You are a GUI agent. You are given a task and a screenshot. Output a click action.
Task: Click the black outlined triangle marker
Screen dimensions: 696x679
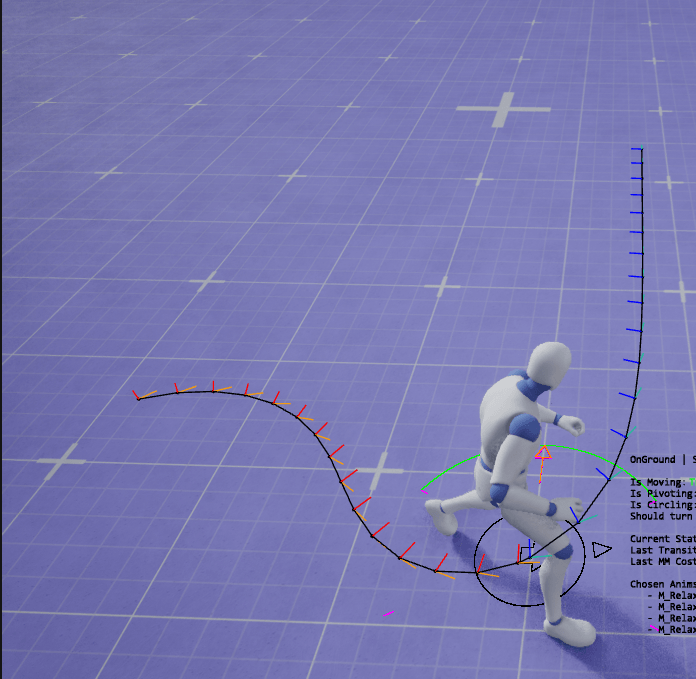601,549
